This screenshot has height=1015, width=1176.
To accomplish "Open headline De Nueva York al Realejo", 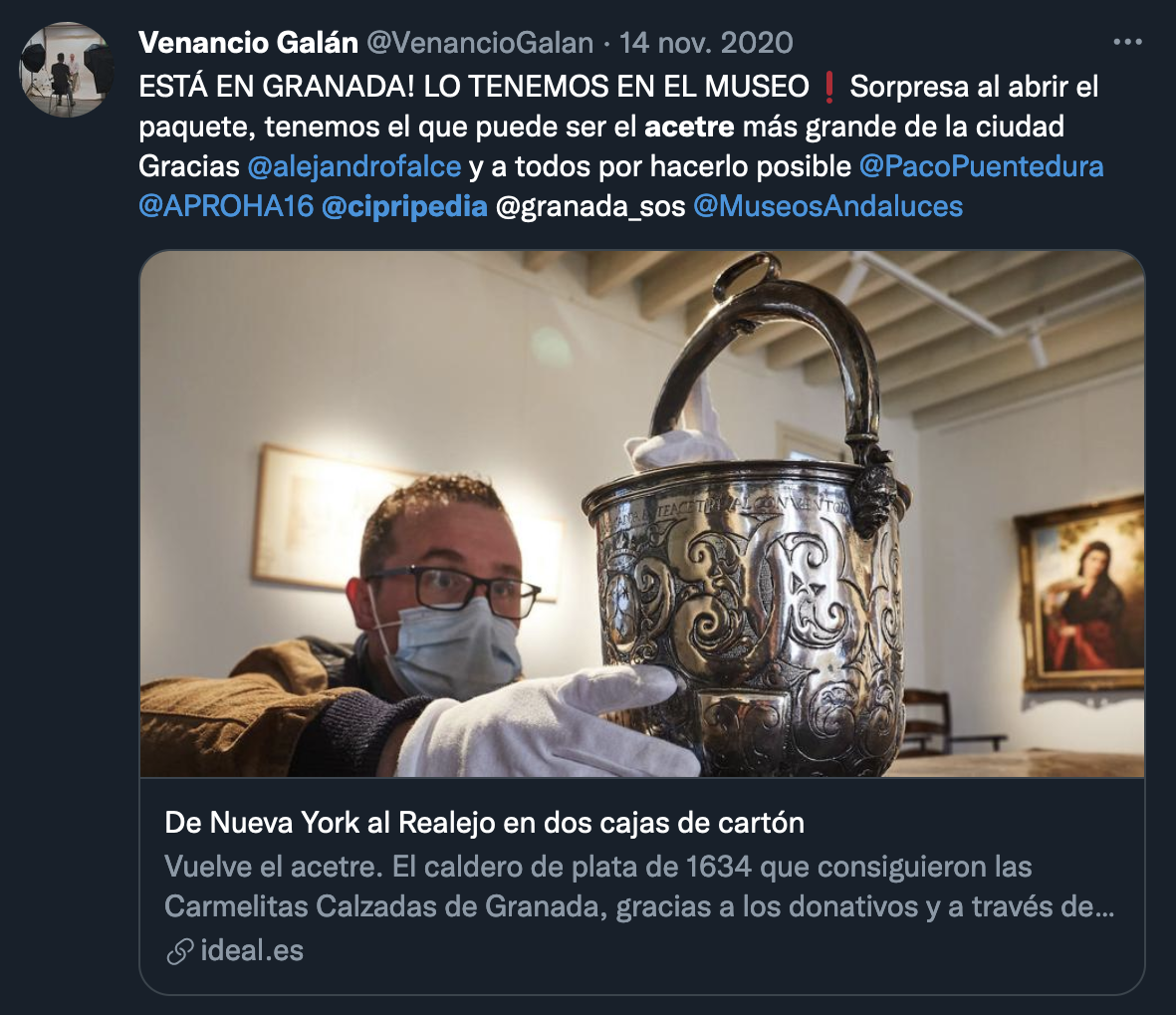I will tap(484, 823).
